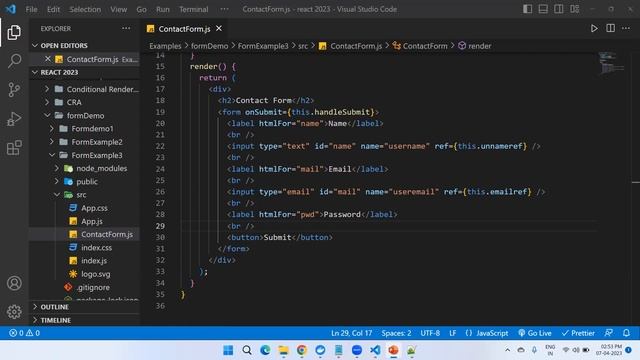This screenshot has height=360, width=640.
Task: Click the Prettier status button
Action: (578, 333)
